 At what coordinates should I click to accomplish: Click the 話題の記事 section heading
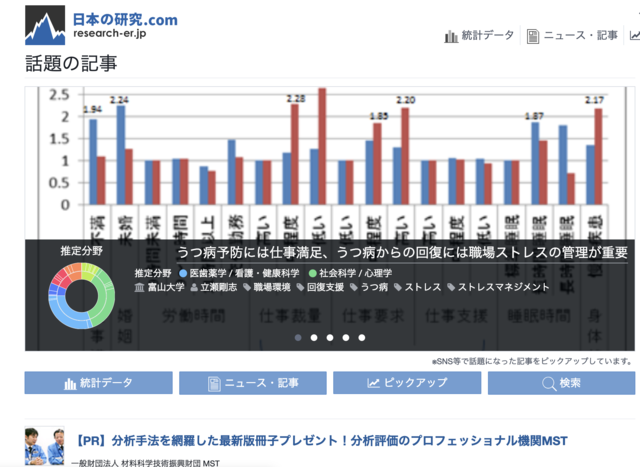(71, 64)
